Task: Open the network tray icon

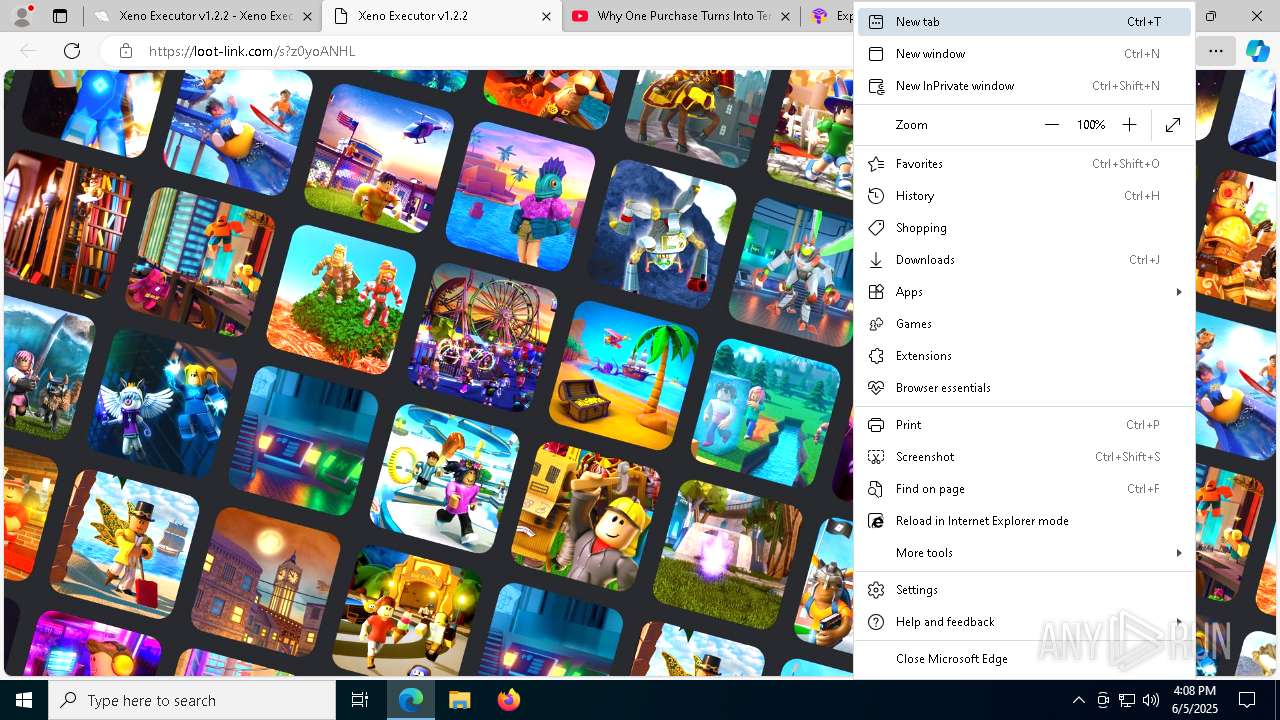Action: (x=1127, y=700)
